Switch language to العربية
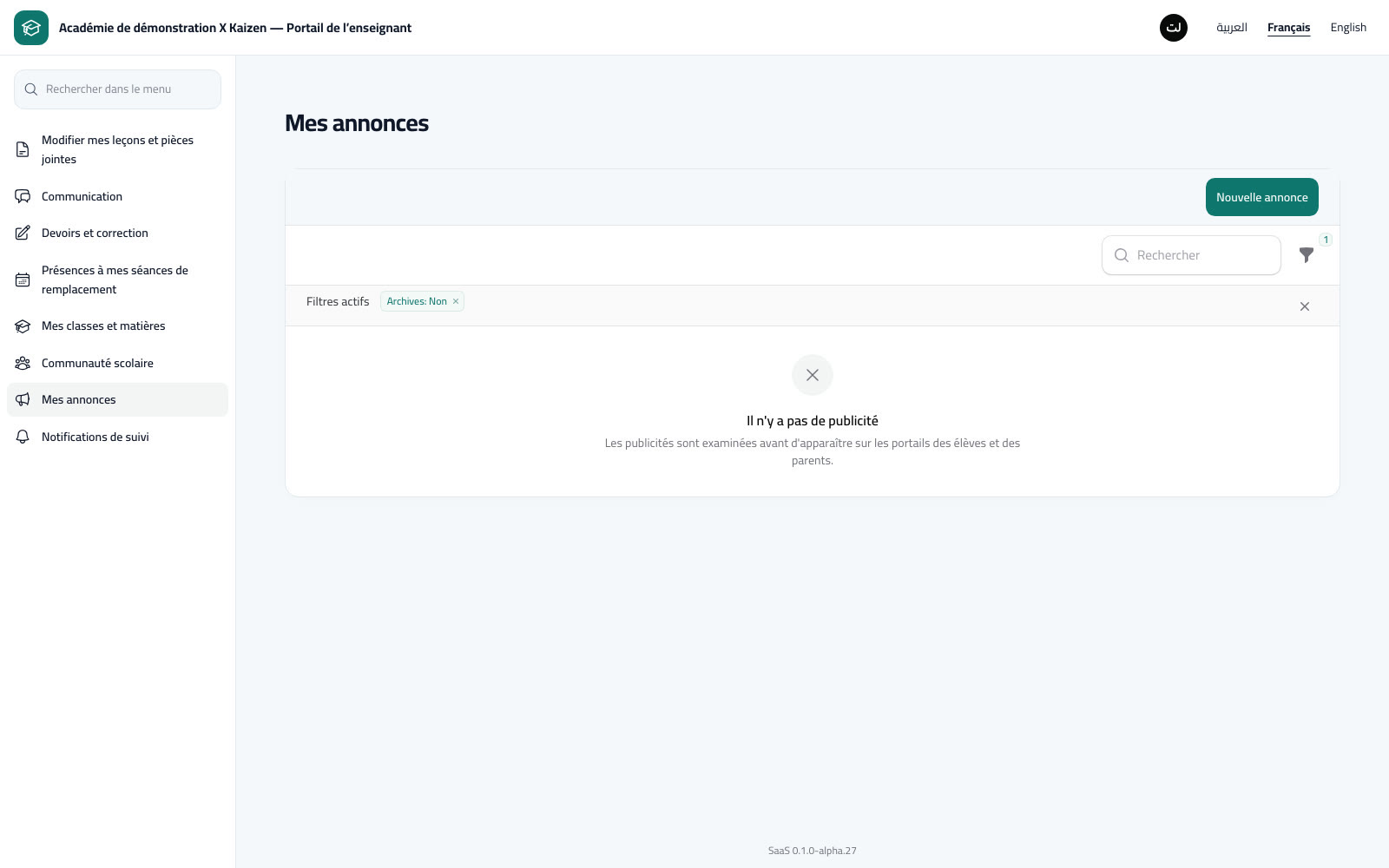This screenshot has height=868, width=1389. [x=1232, y=28]
